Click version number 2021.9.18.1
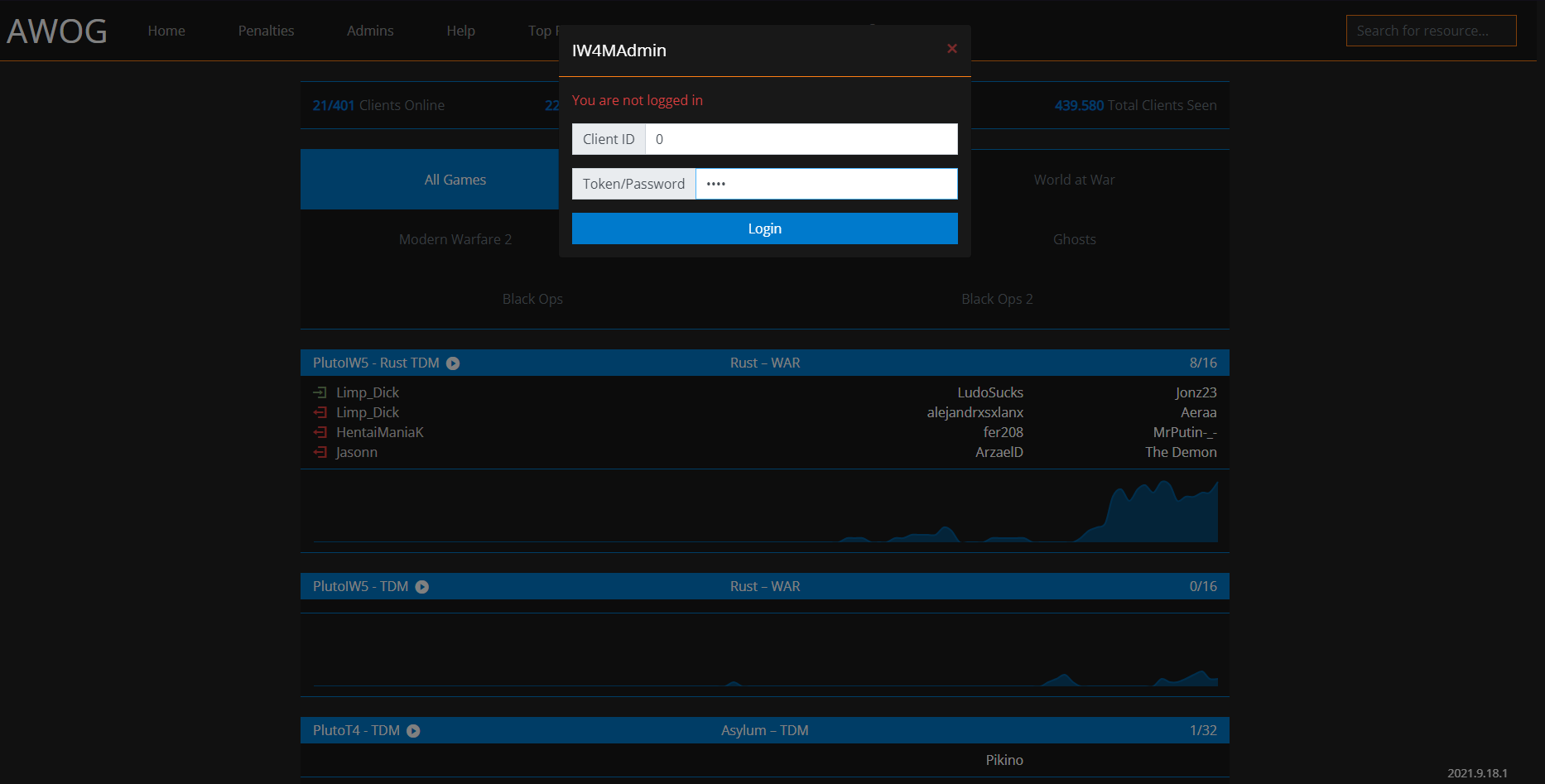The height and width of the screenshot is (784, 1545). (1477, 773)
